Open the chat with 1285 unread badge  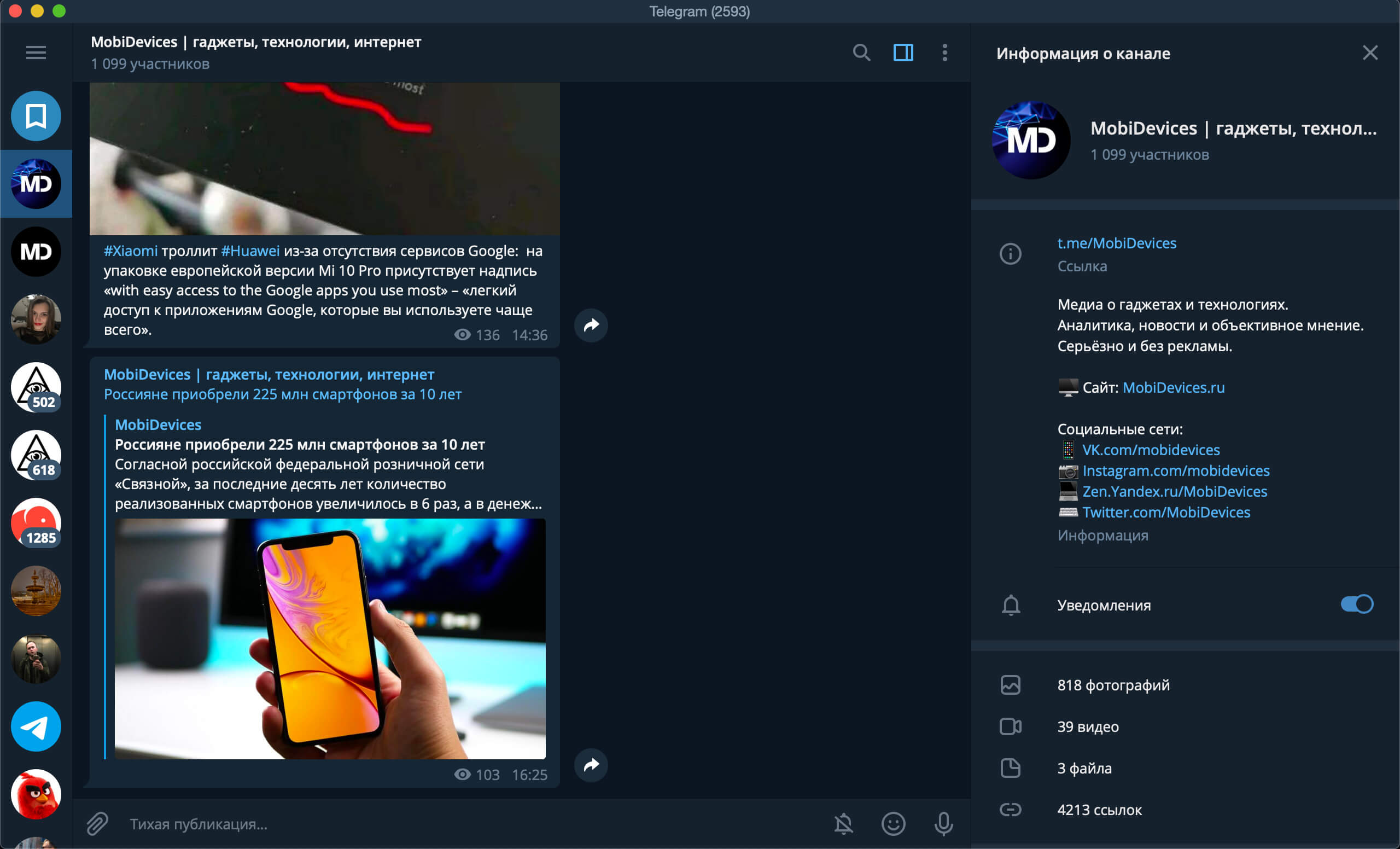(36, 523)
